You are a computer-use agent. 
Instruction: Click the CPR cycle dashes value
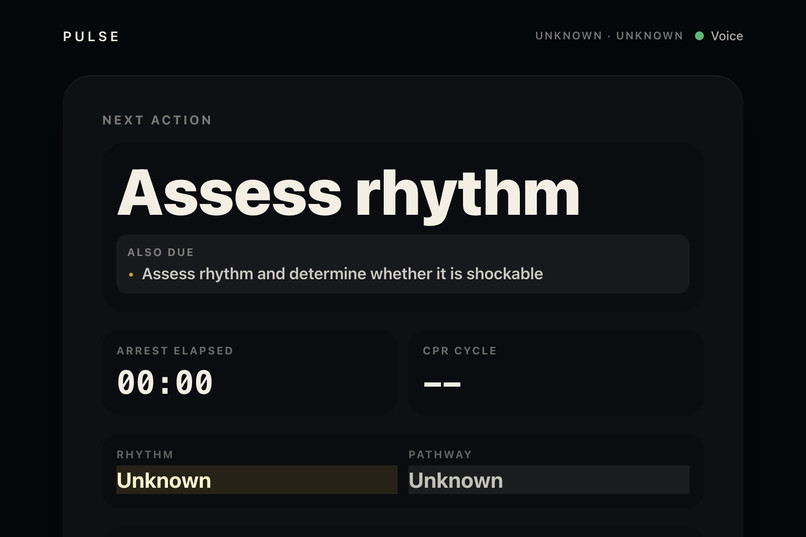click(442, 383)
